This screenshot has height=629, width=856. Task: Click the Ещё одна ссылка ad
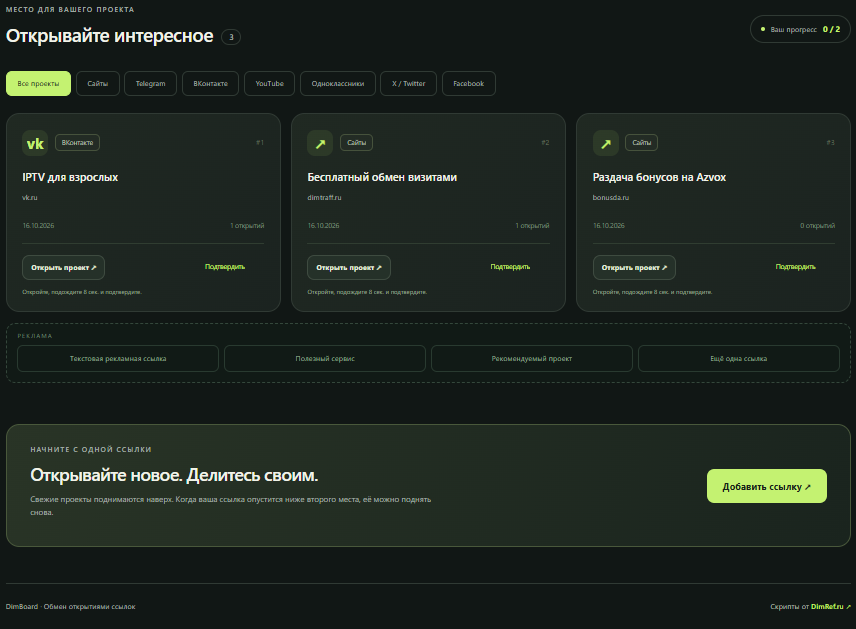click(739, 359)
